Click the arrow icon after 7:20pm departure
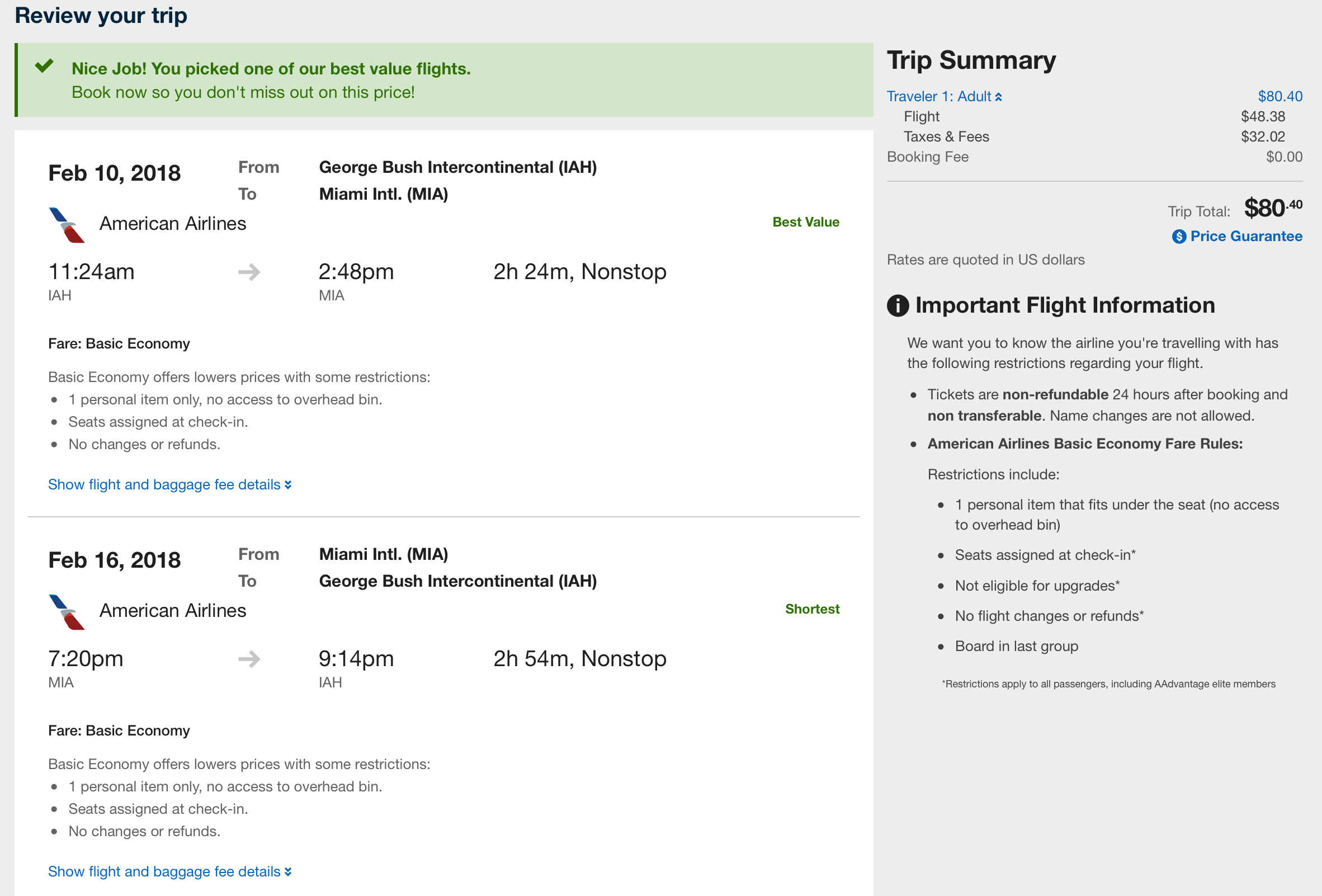Screen dimensions: 1322x896 (x=249, y=659)
